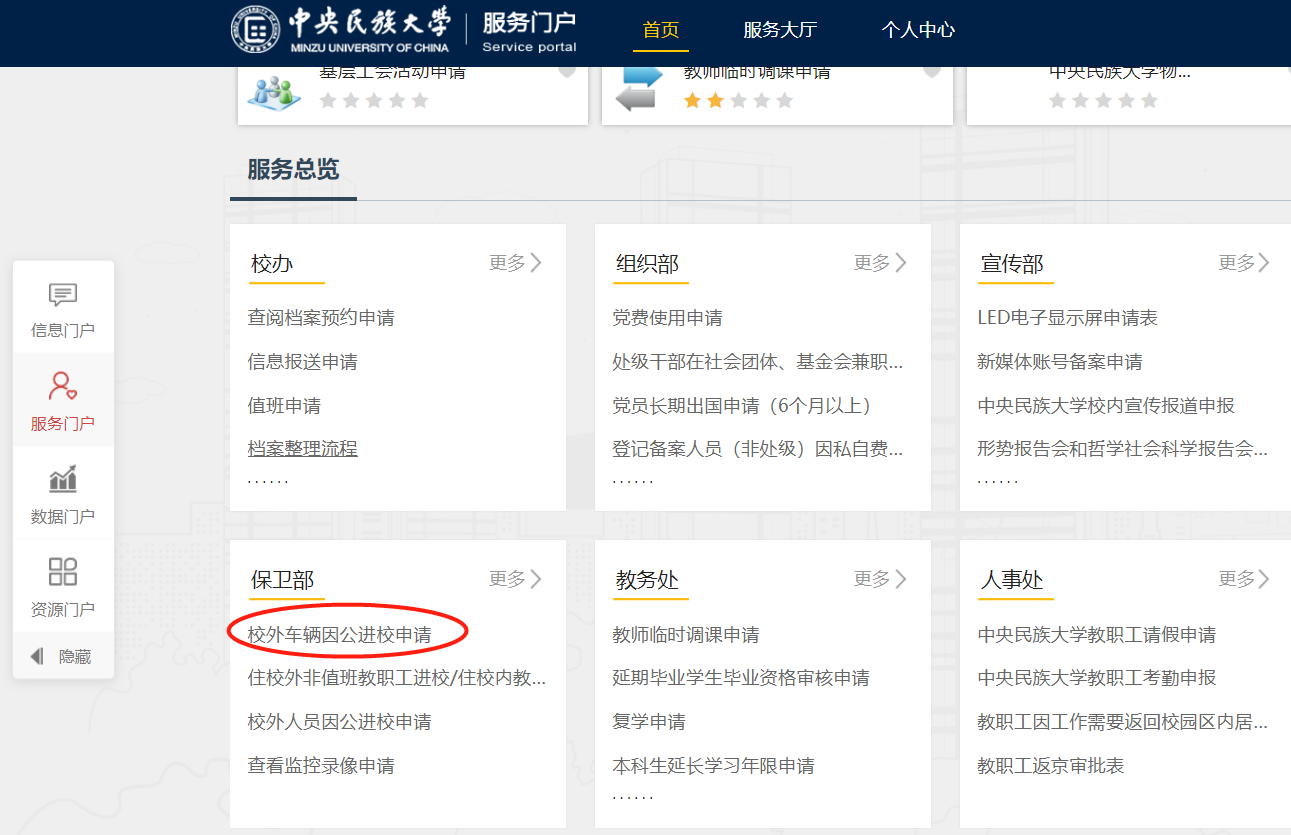The height and width of the screenshot is (835, 1291).
Task: Switch to the 服务大厅 tab
Action: click(x=780, y=30)
